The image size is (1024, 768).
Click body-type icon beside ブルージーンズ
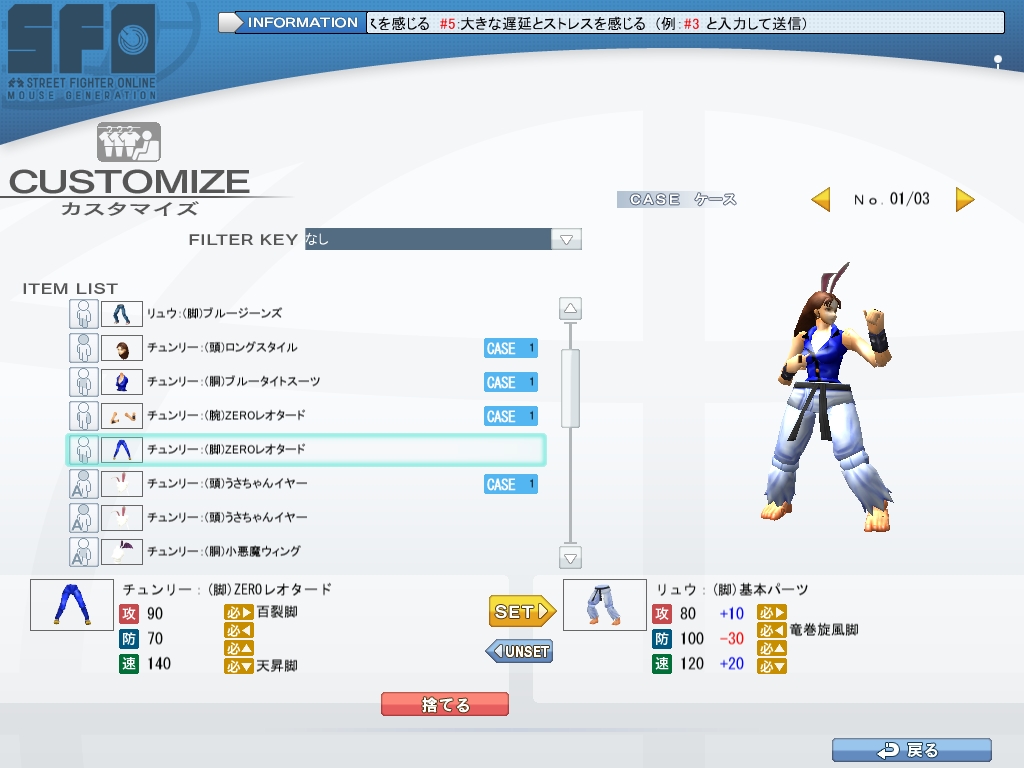84,314
